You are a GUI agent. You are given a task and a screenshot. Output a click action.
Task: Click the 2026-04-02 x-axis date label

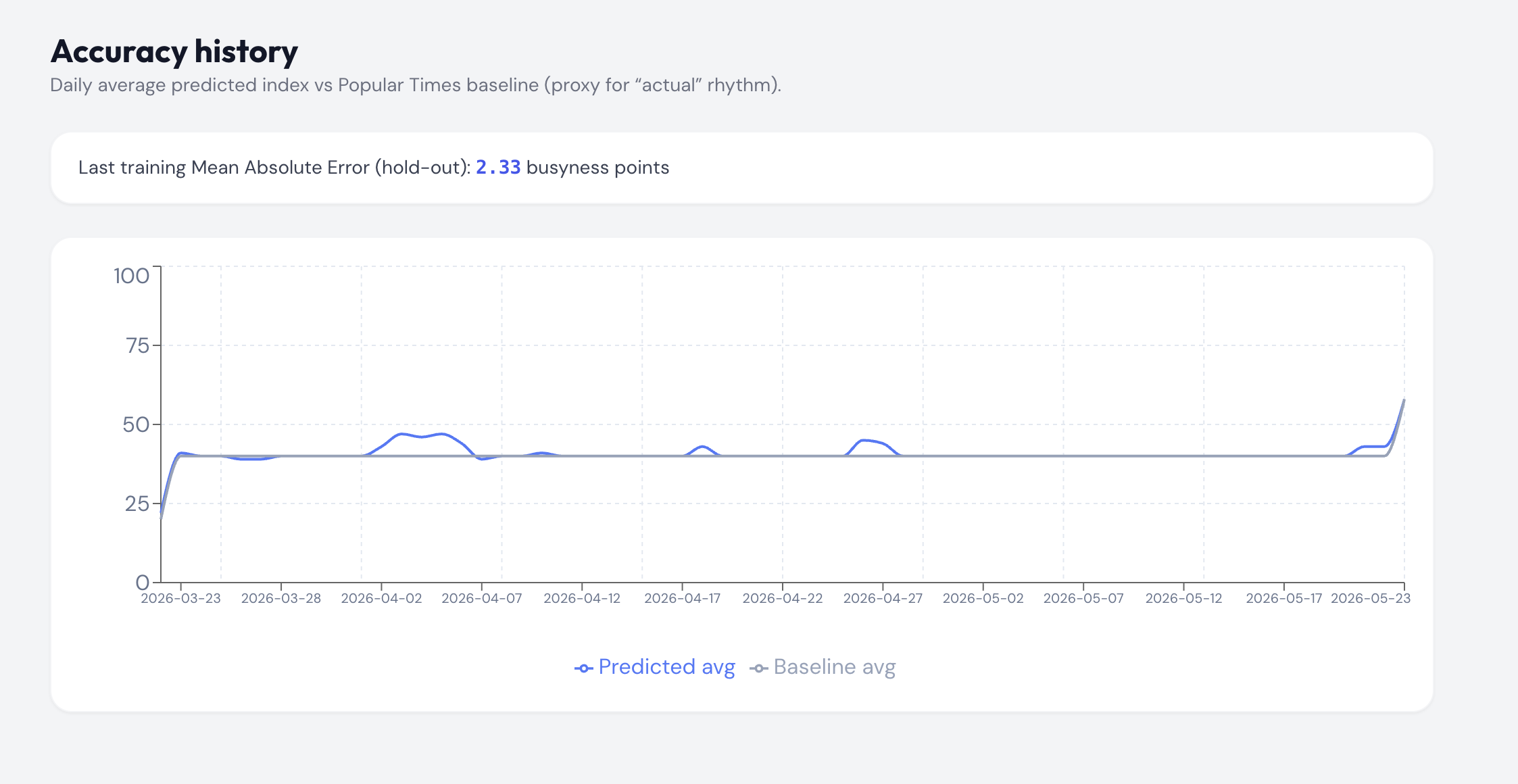[381, 599]
